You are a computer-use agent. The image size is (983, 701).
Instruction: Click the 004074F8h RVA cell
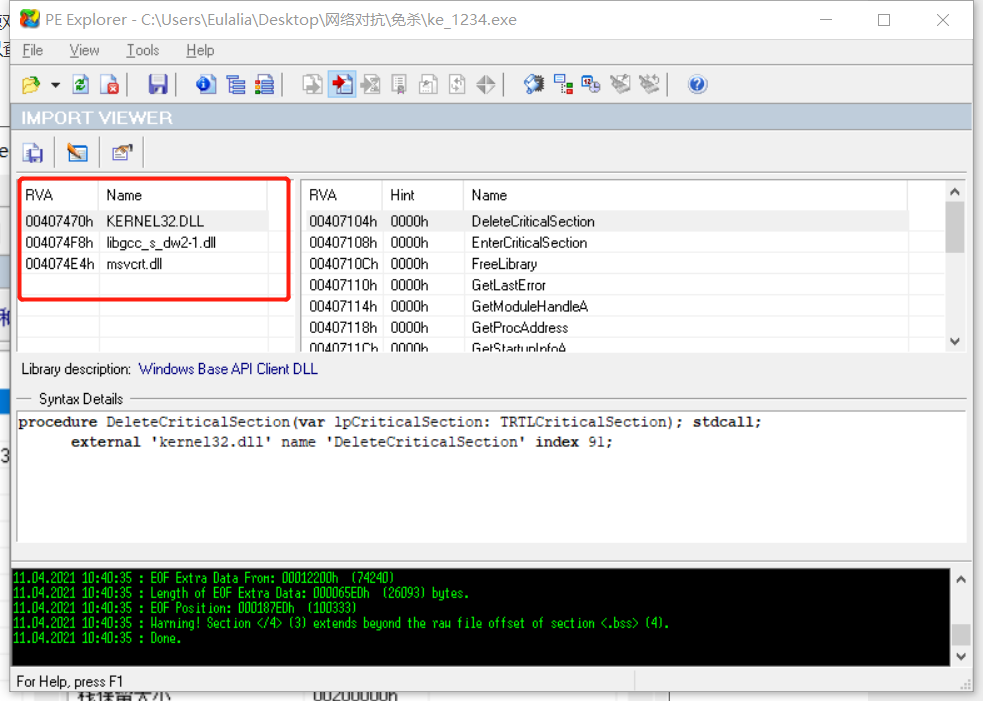pos(60,243)
